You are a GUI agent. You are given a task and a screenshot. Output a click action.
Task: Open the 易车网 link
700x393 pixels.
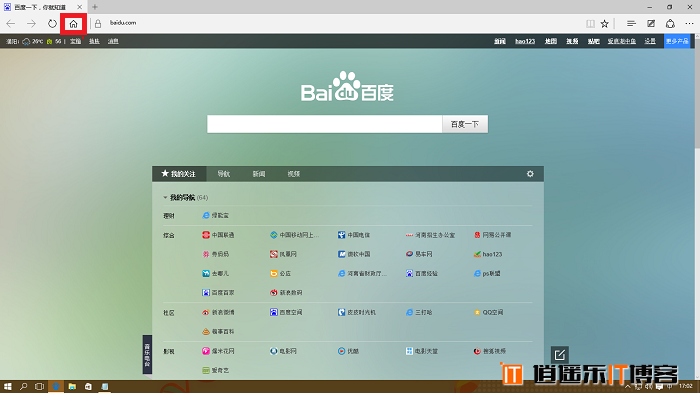[419, 254]
